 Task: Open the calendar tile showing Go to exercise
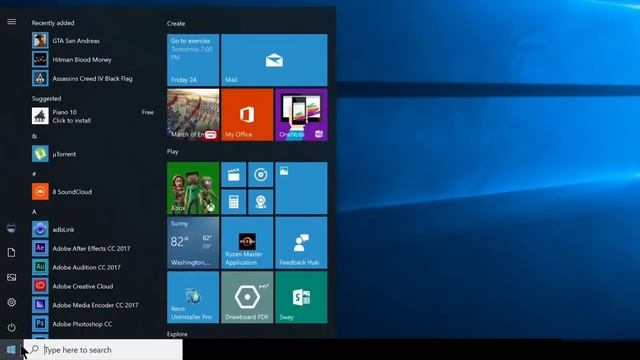click(x=193, y=60)
